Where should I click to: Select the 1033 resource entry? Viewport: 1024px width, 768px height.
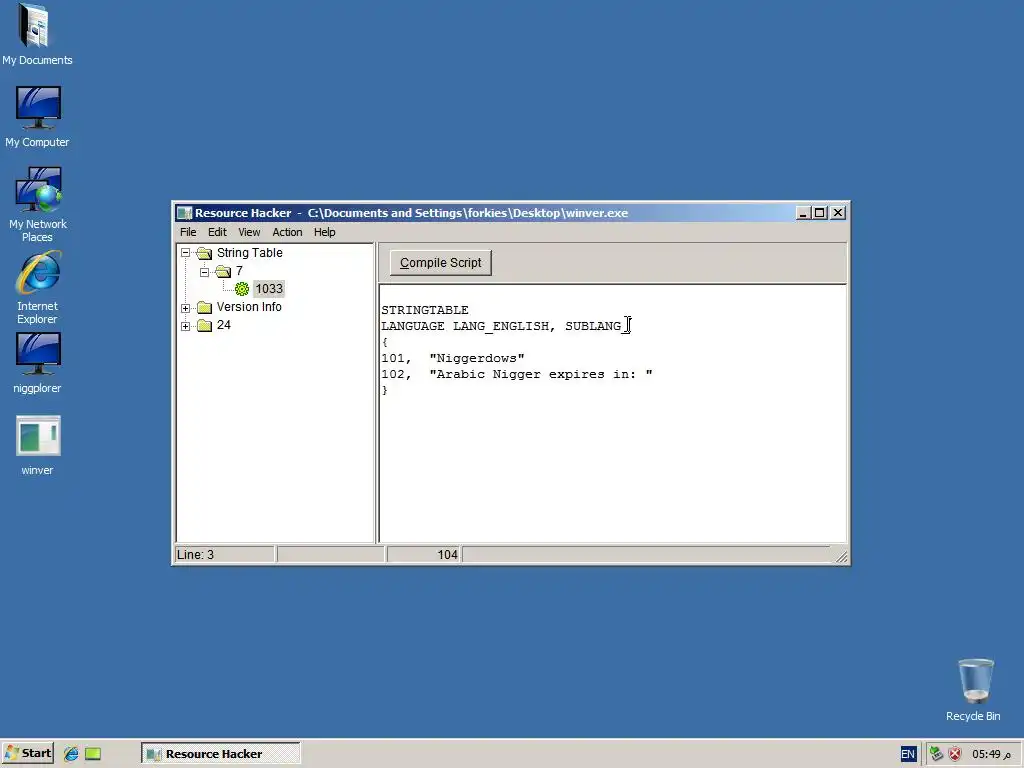(x=269, y=289)
